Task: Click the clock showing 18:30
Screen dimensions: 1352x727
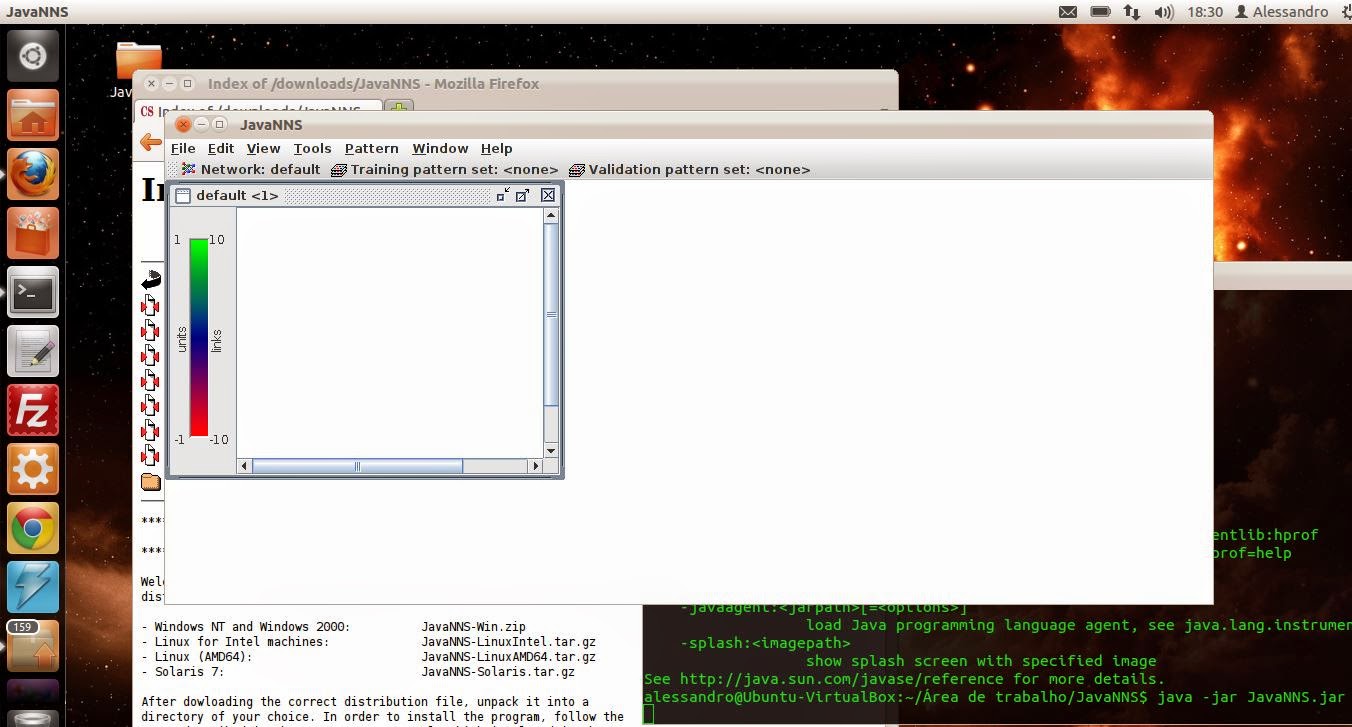Action: click(1205, 12)
